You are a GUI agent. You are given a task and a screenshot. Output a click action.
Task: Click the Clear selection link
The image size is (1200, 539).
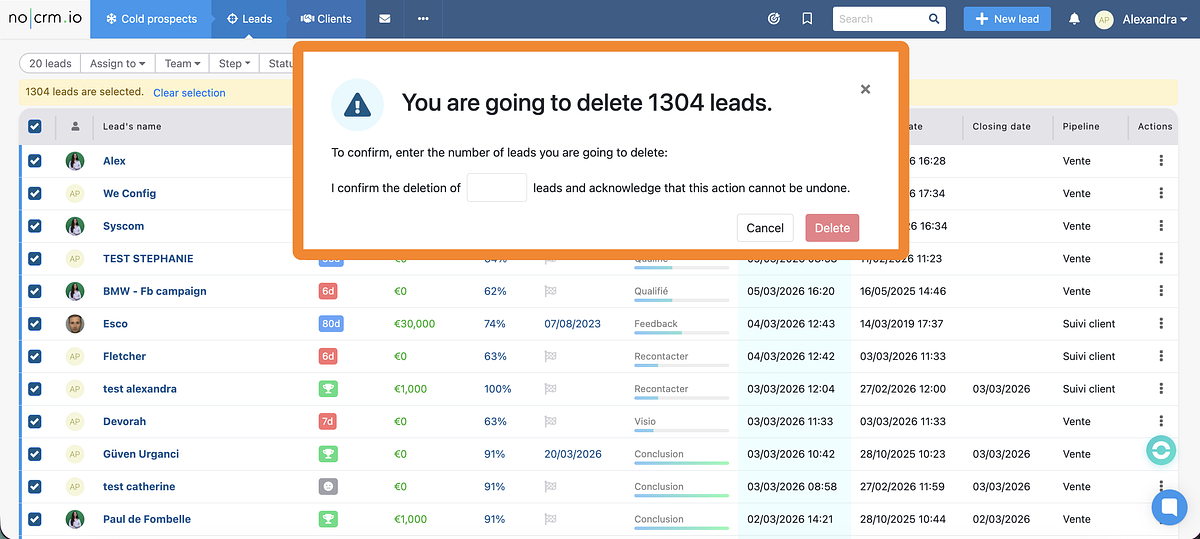189,93
